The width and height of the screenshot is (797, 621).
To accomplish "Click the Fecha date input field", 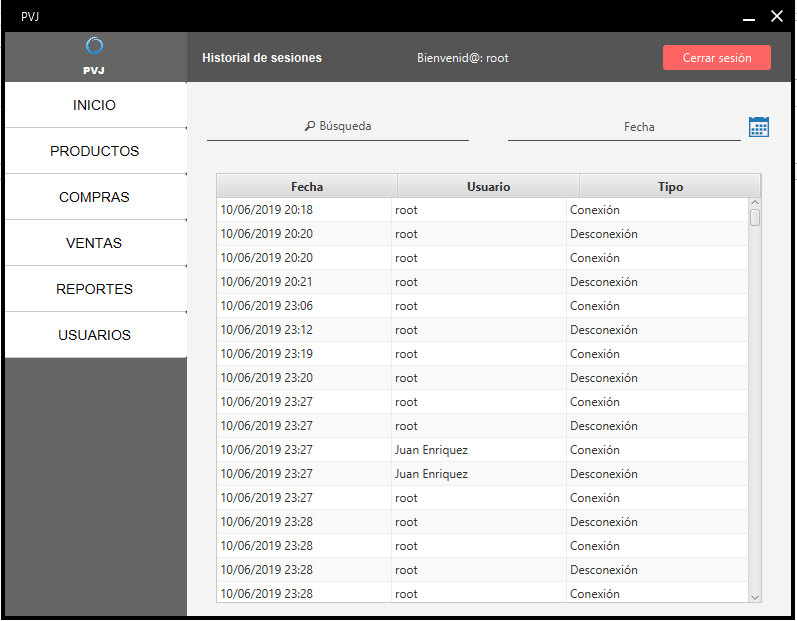I will tap(624, 127).
